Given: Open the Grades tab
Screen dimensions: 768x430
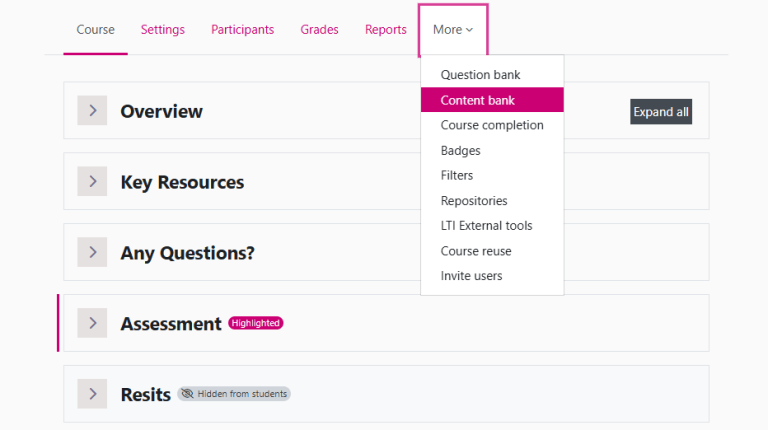Looking at the screenshot, I should pyautogui.click(x=319, y=30).
